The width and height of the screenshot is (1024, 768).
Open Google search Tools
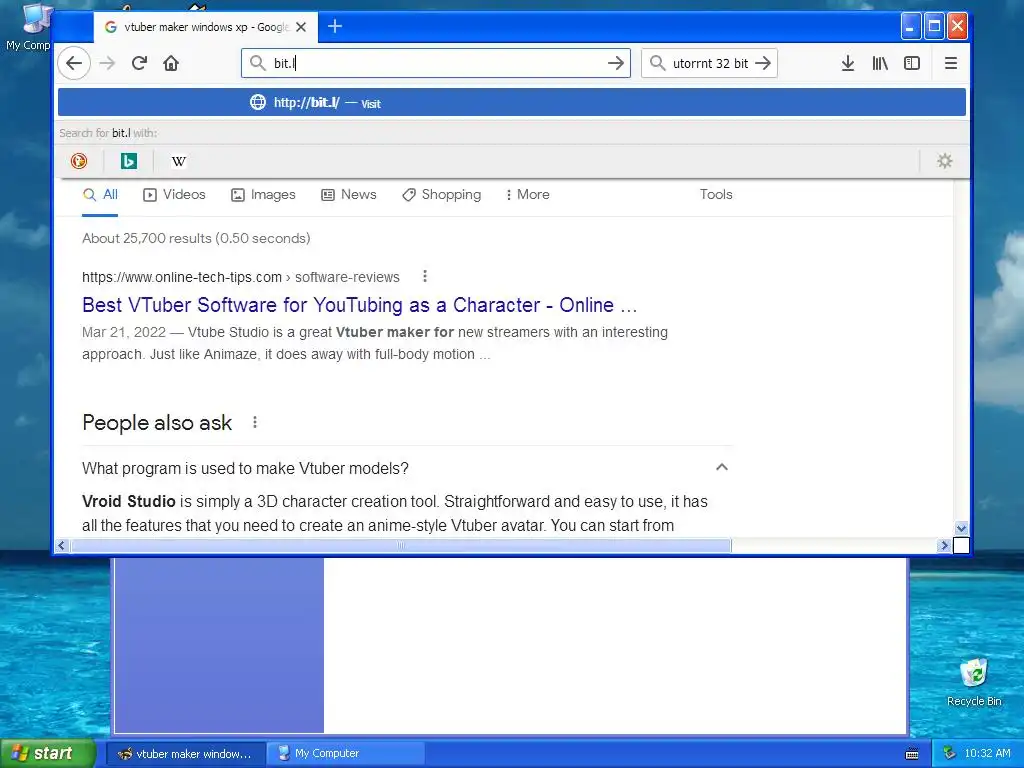tap(716, 195)
